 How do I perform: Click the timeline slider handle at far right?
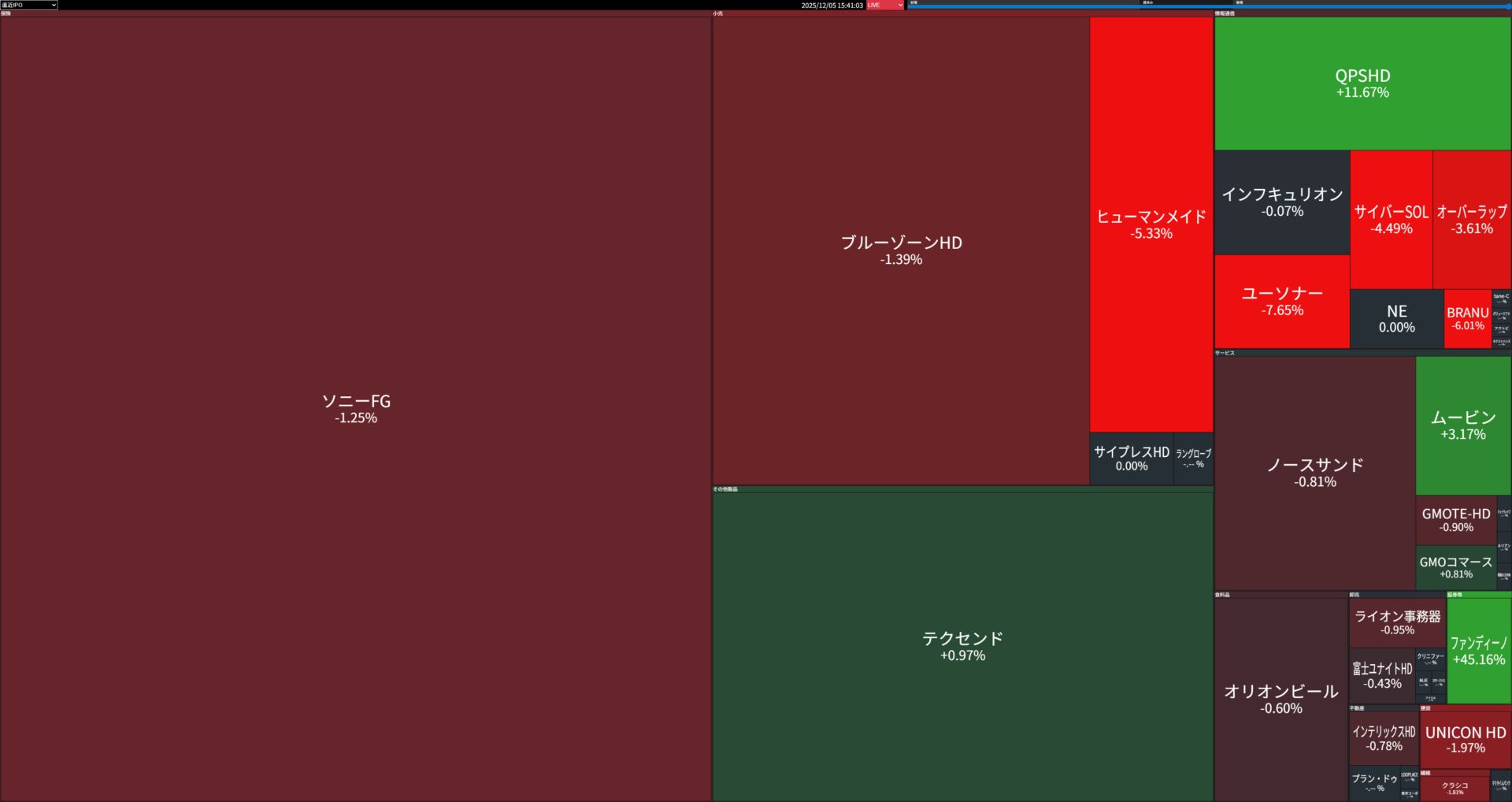click(x=1508, y=6)
